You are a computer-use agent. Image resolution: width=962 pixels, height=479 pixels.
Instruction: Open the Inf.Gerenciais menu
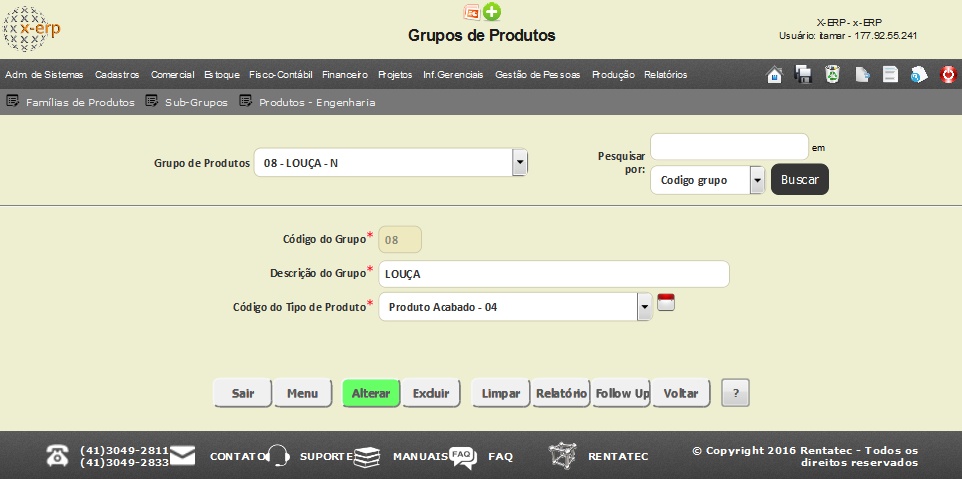tap(453, 75)
